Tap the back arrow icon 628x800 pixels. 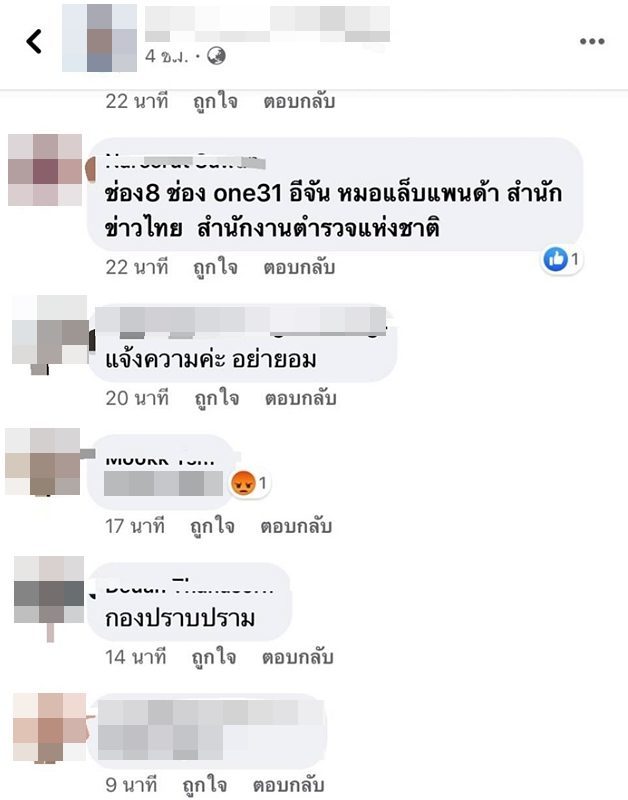tap(34, 41)
